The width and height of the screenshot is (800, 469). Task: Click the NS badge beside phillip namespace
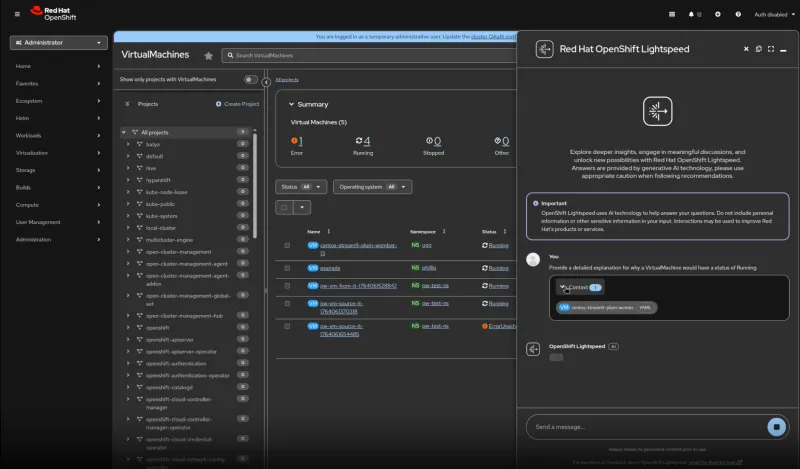415,268
